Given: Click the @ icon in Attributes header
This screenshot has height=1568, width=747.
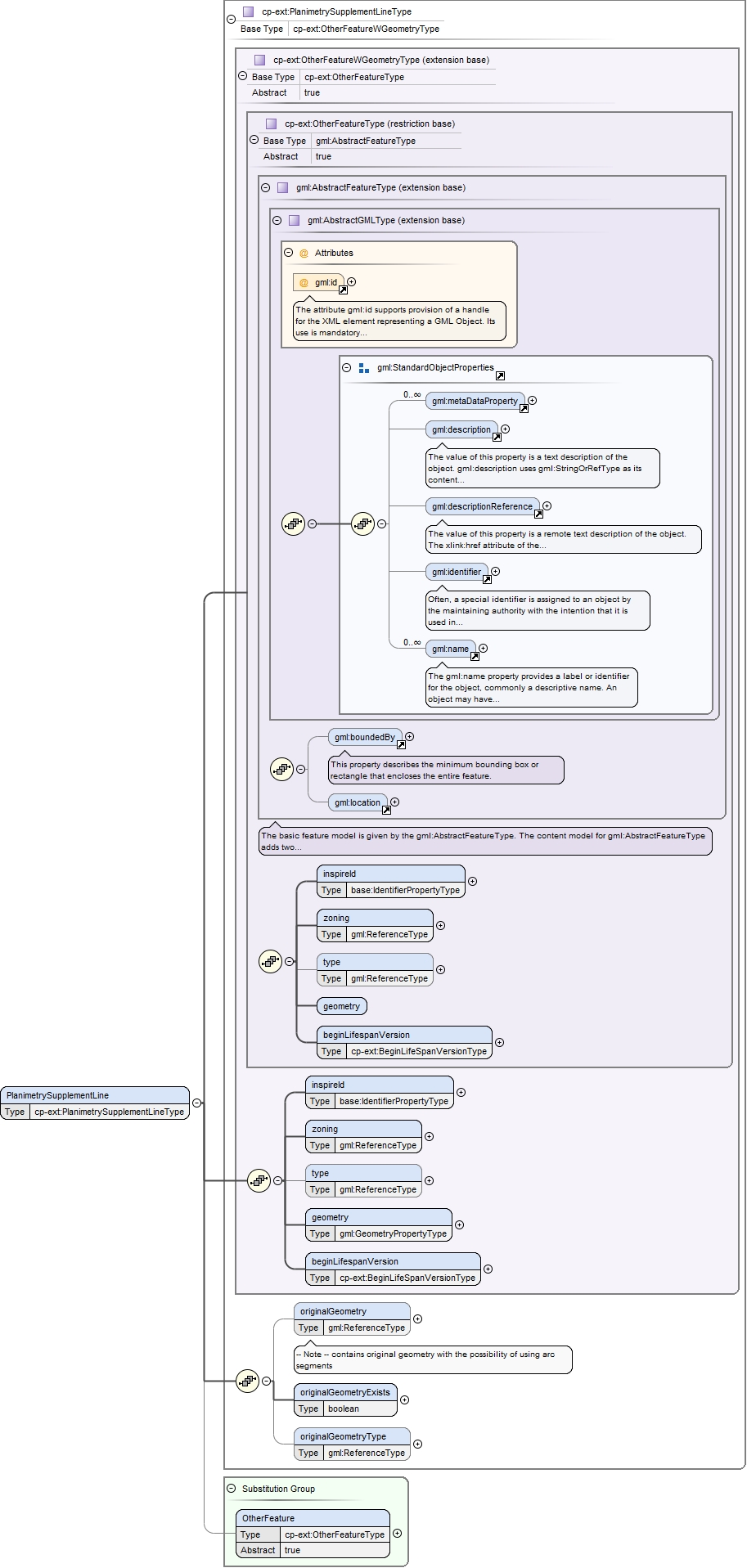Looking at the screenshot, I should (x=304, y=253).
